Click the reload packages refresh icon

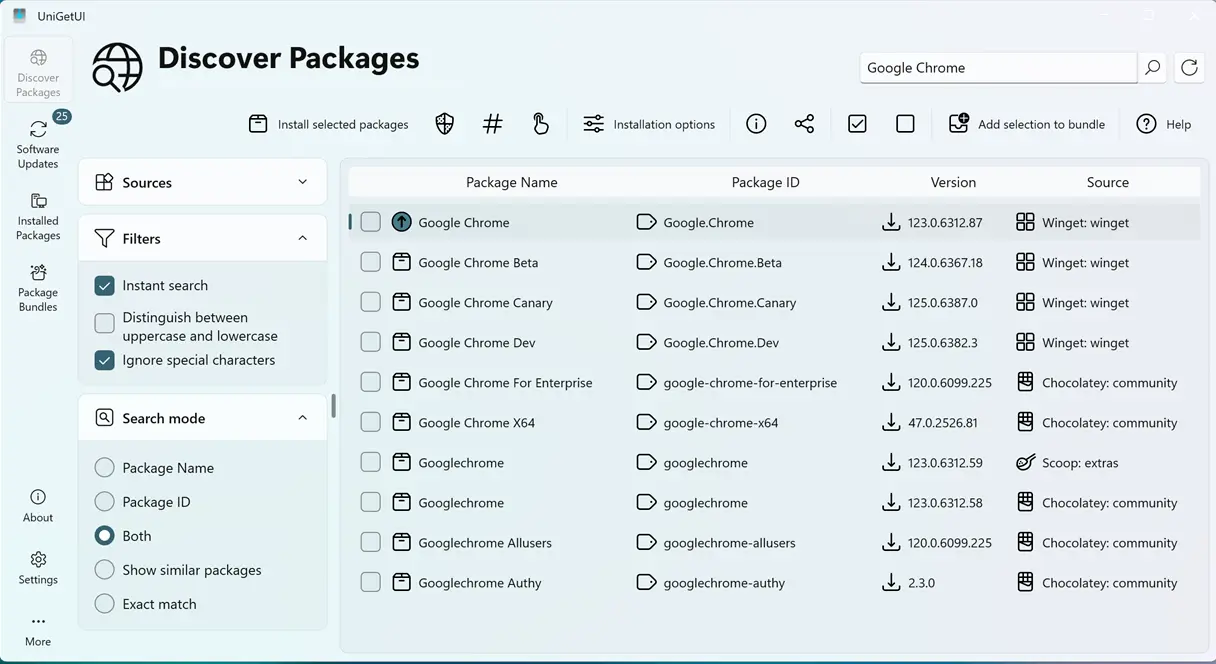[1189, 68]
